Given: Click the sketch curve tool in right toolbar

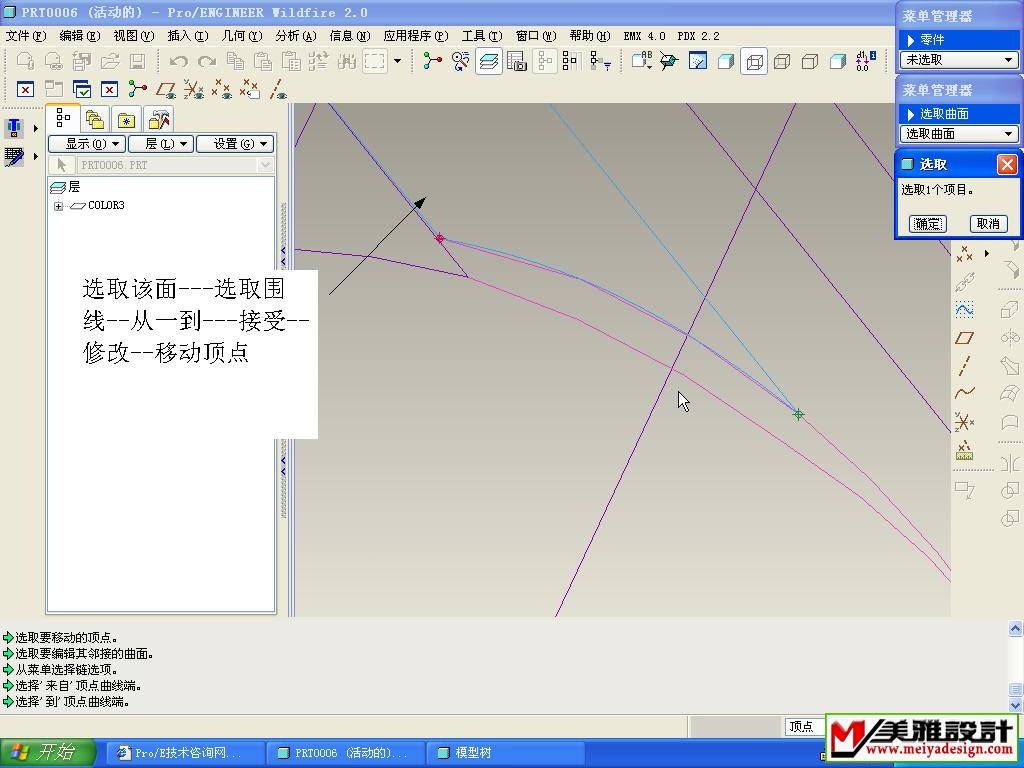Looking at the screenshot, I should pyautogui.click(x=964, y=393).
